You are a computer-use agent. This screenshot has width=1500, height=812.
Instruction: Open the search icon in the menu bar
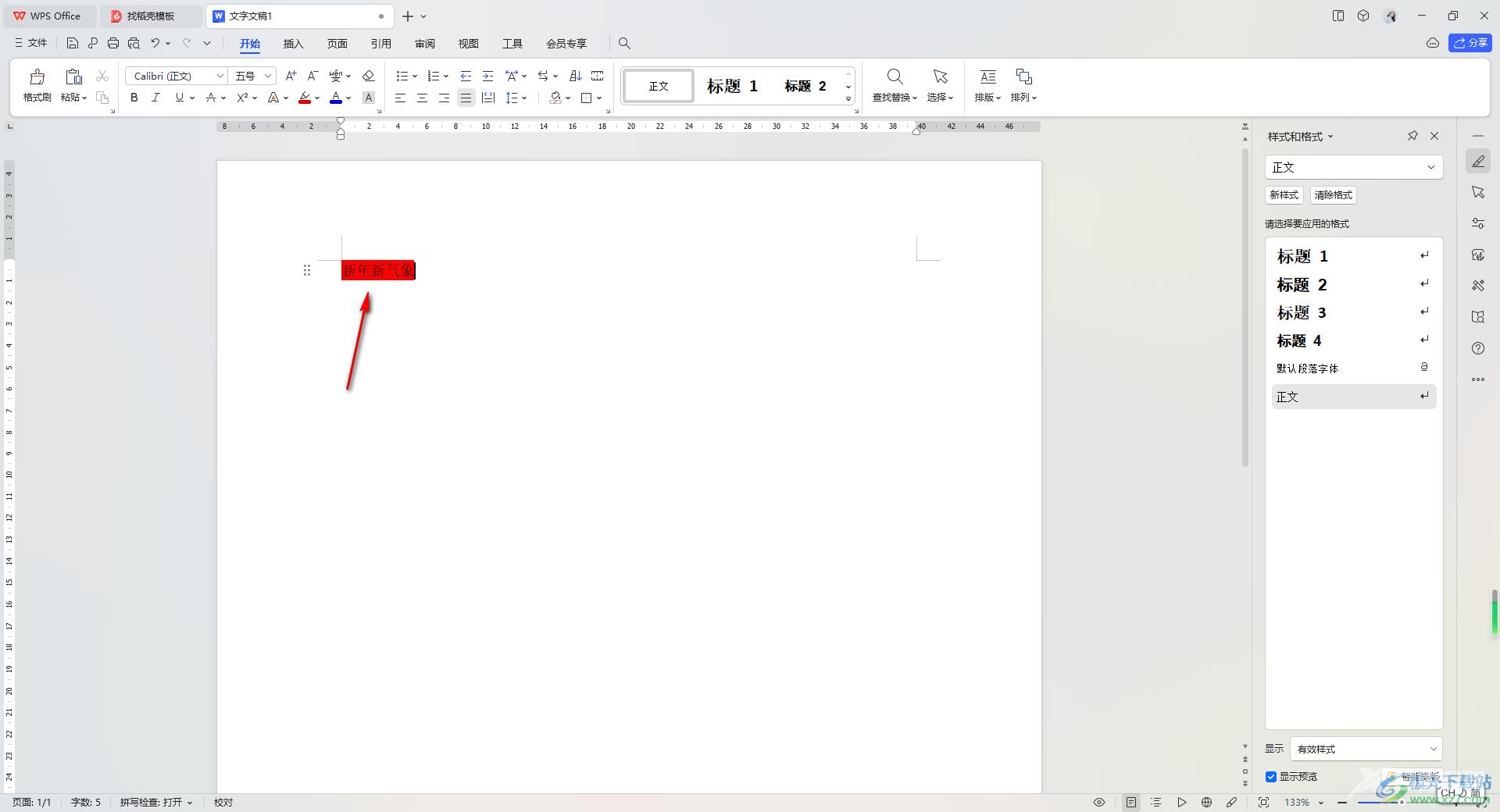pyautogui.click(x=624, y=44)
